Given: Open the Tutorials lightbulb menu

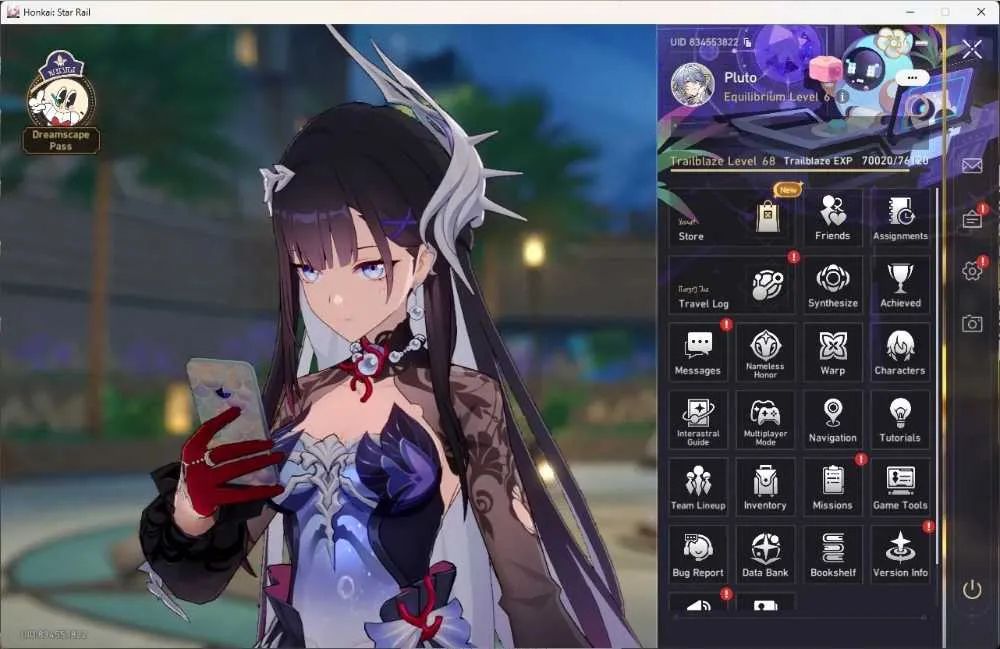Looking at the screenshot, I should pos(901,420).
